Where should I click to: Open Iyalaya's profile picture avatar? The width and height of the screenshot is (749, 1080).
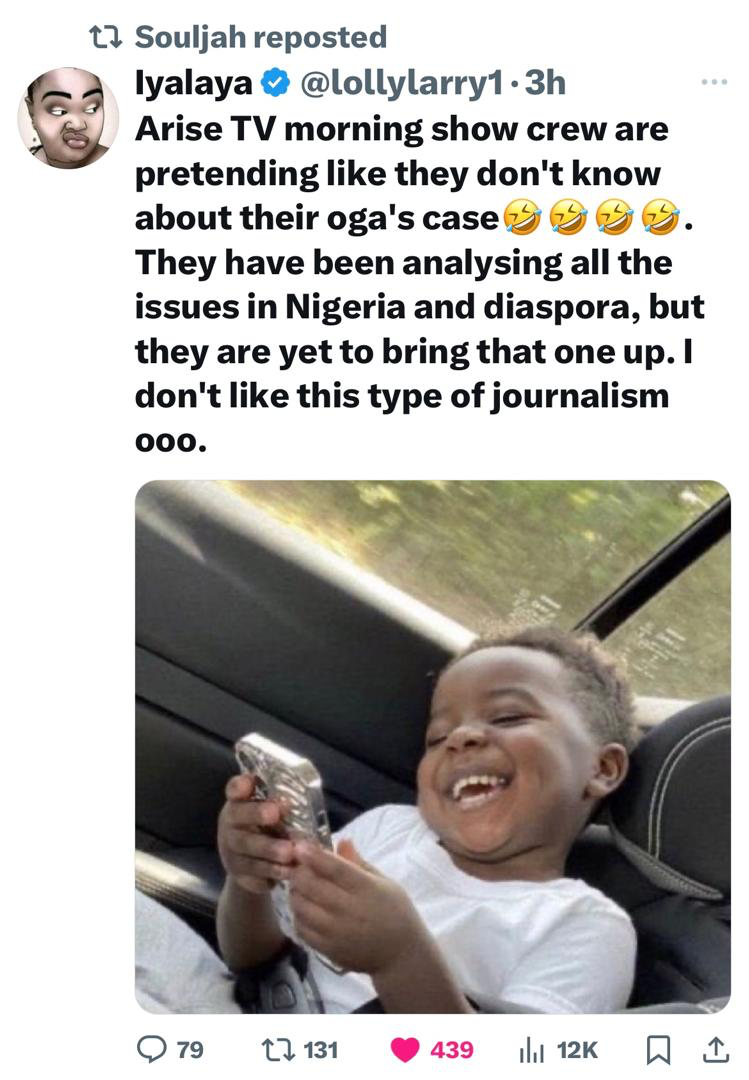coord(68,117)
